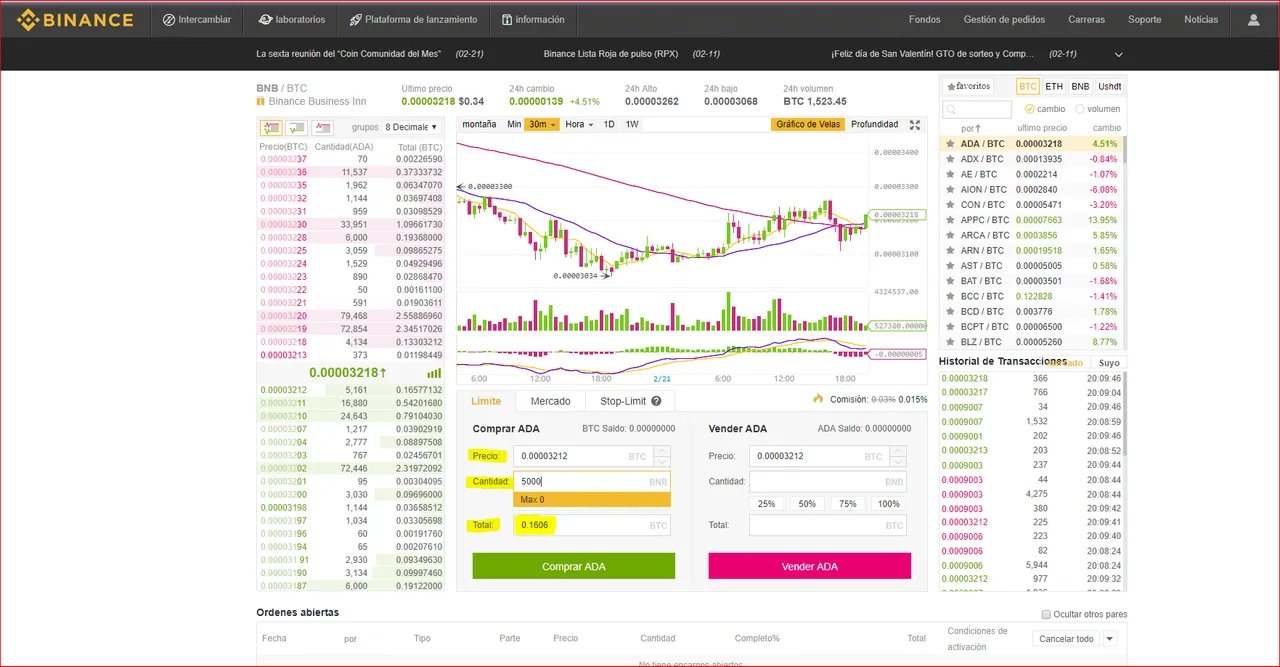Adjust buy price stepper arrows
The width and height of the screenshot is (1280, 667).
[662, 456]
